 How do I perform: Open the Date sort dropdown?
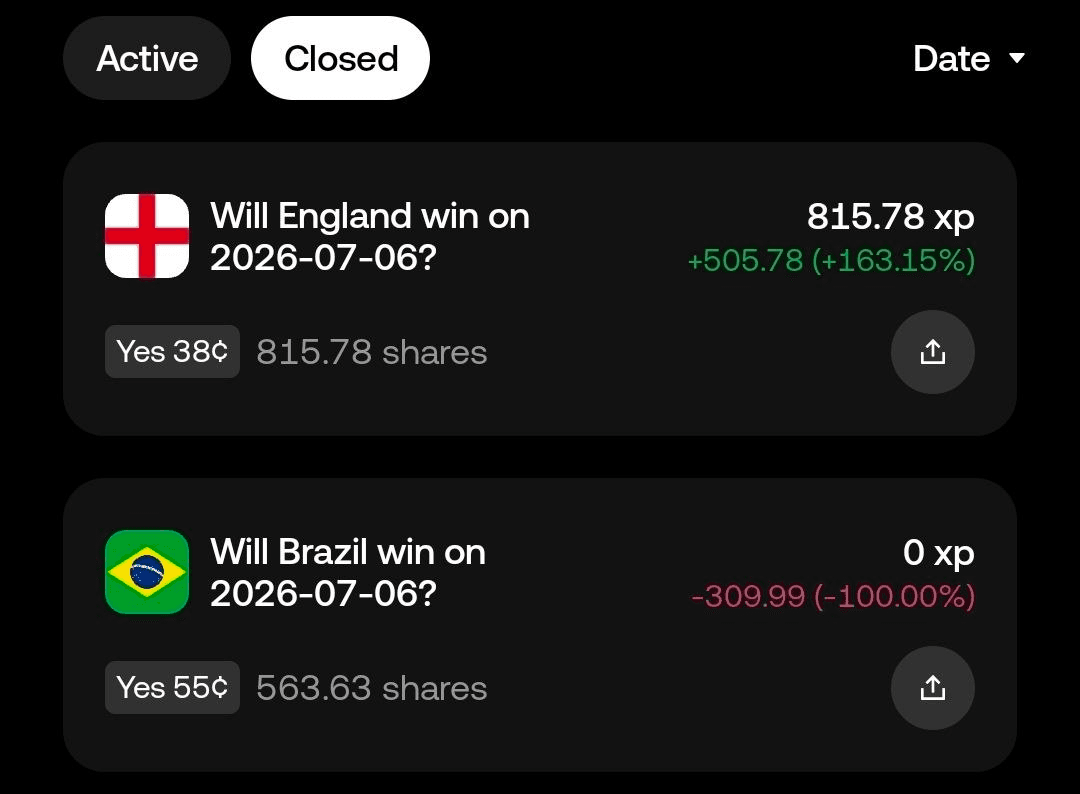tap(968, 59)
